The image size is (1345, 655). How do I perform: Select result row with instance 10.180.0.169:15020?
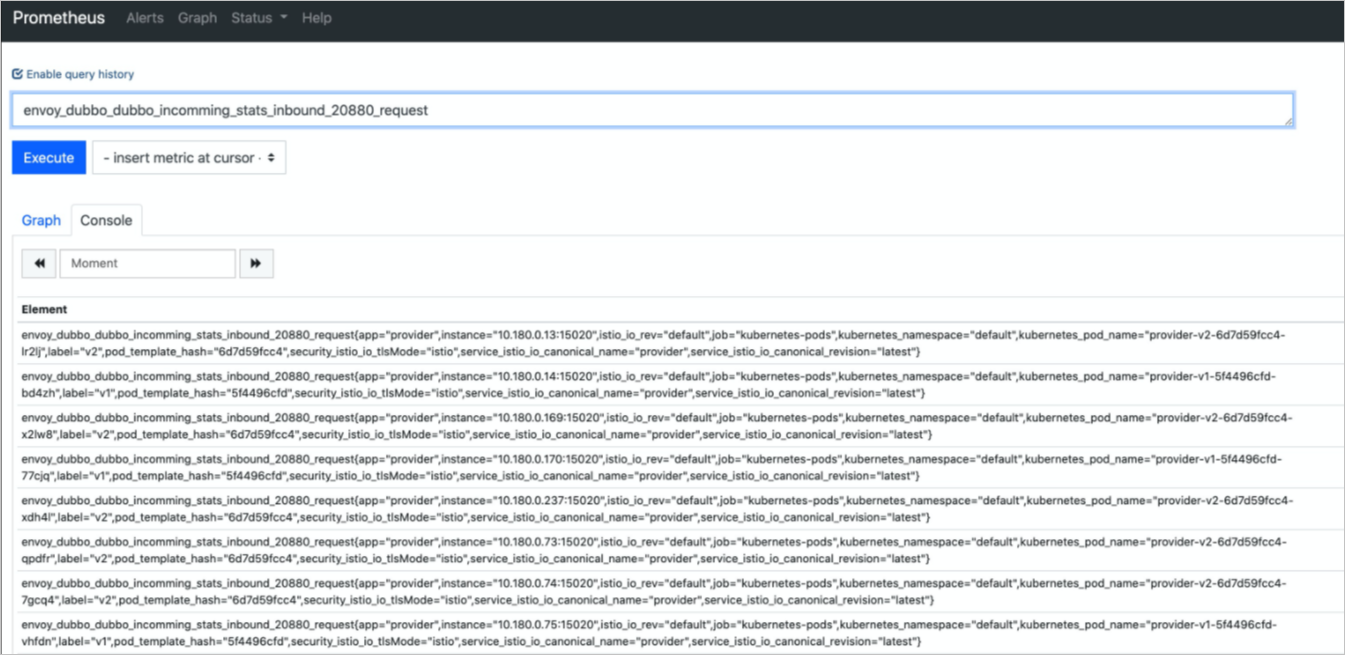[x=680, y=426]
